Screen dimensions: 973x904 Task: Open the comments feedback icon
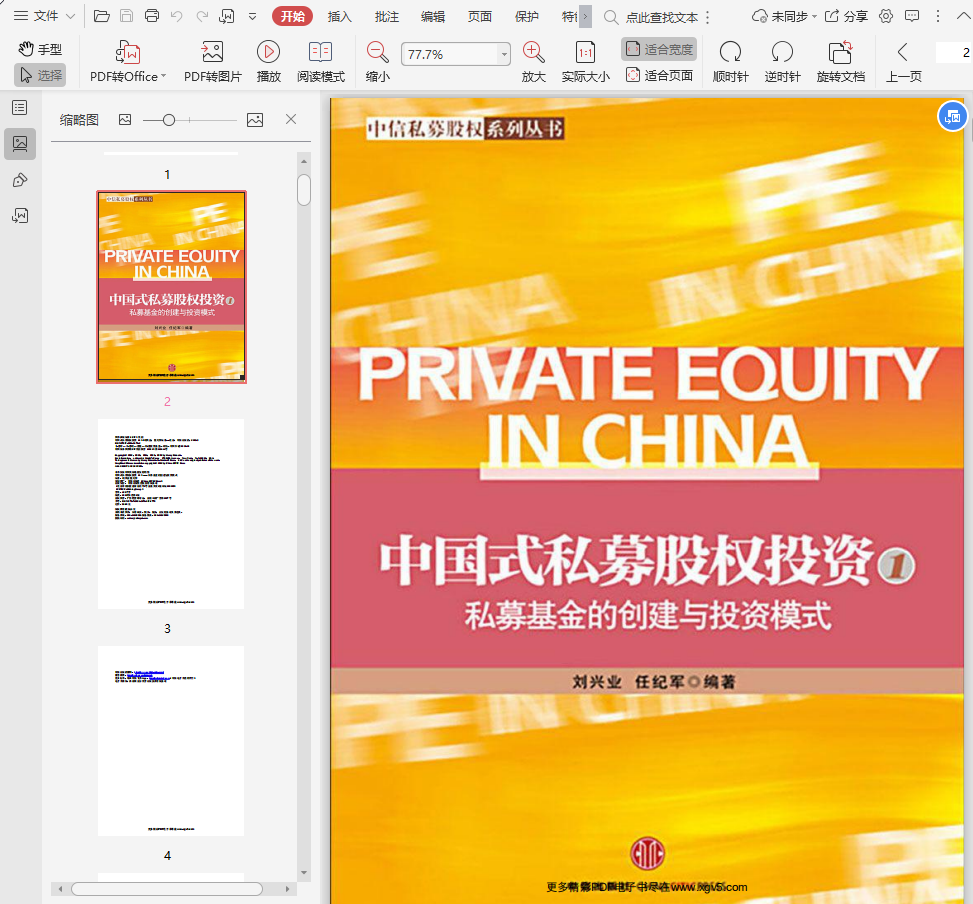912,17
